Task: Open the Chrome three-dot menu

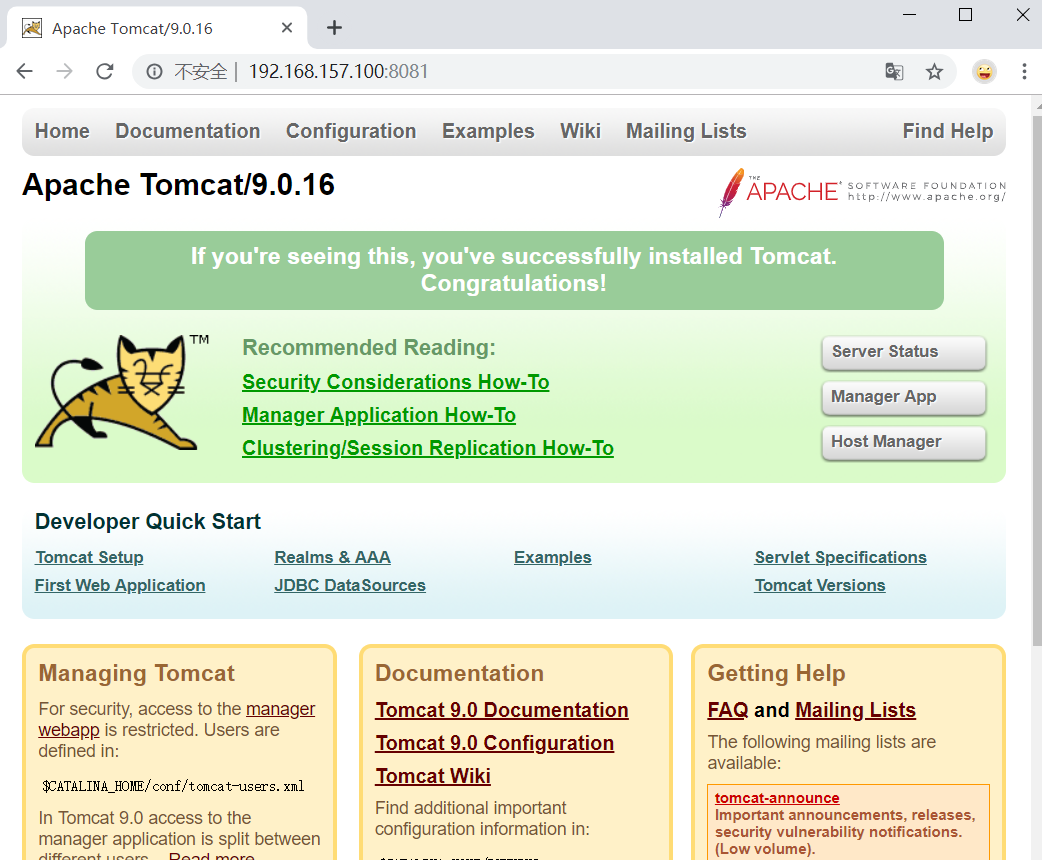Action: click(x=1024, y=71)
